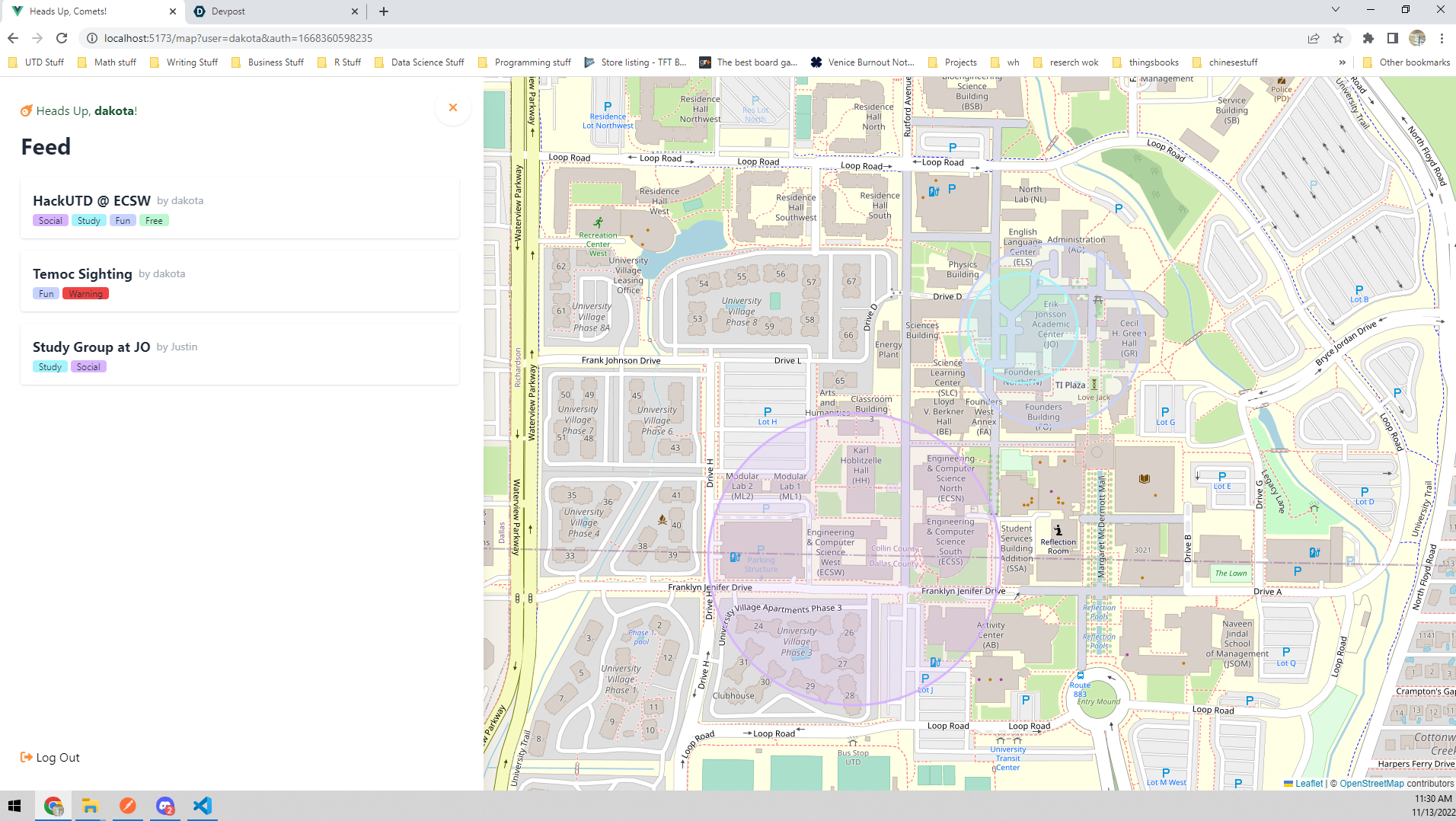
Task: Click the Study tag on HackUTD card
Action: pos(88,221)
